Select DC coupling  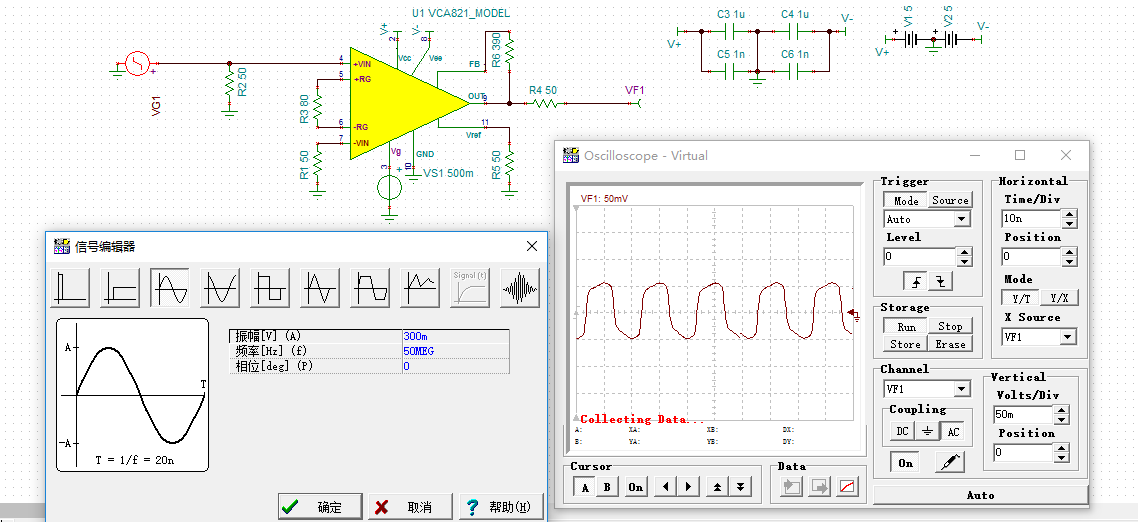pos(901,431)
